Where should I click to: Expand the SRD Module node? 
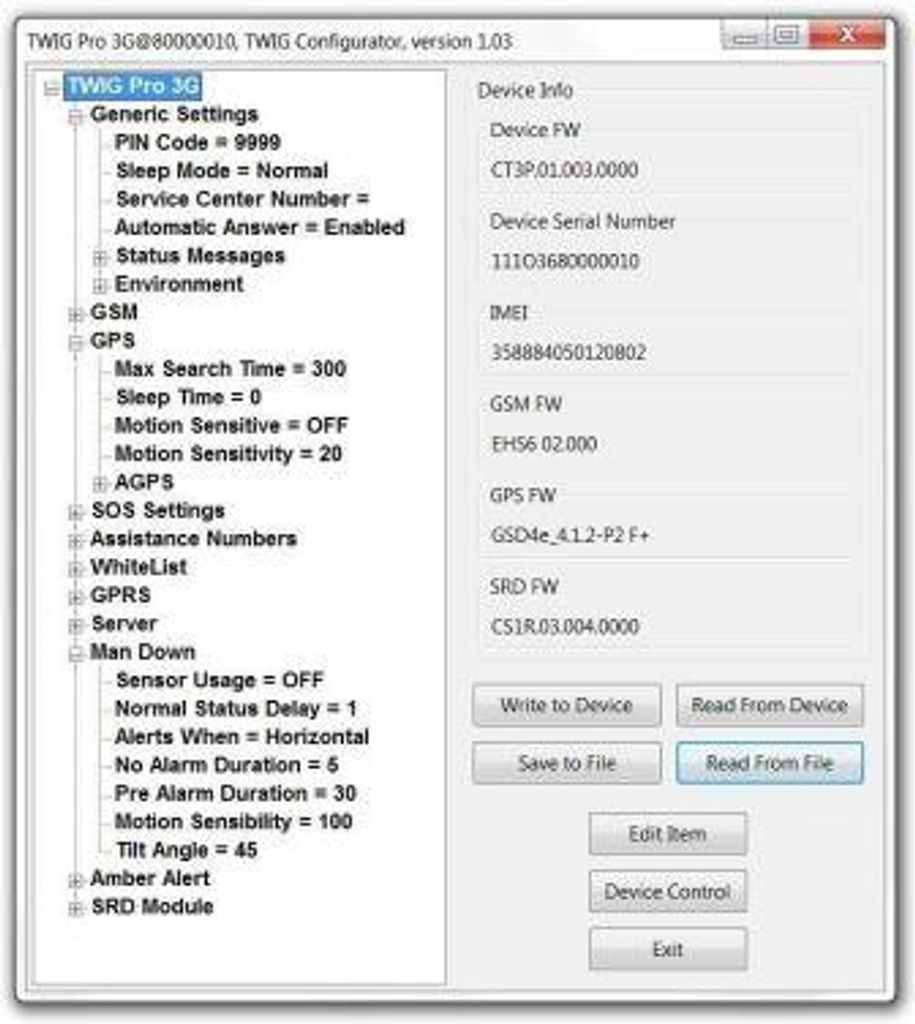pos(76,908)
